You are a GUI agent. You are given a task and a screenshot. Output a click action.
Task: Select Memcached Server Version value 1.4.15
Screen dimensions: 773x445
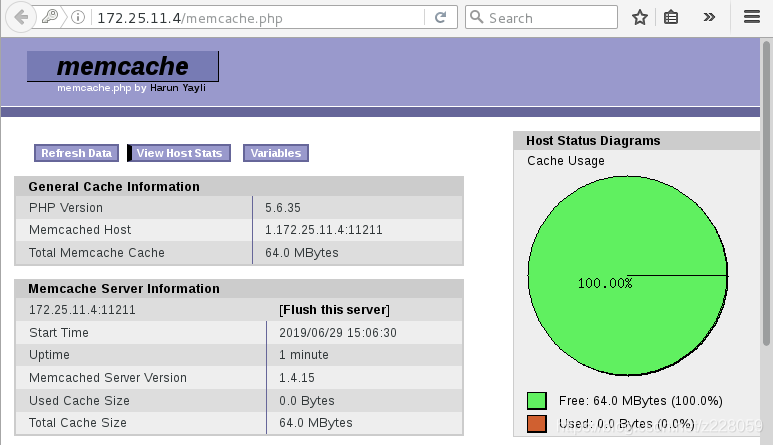297,378
